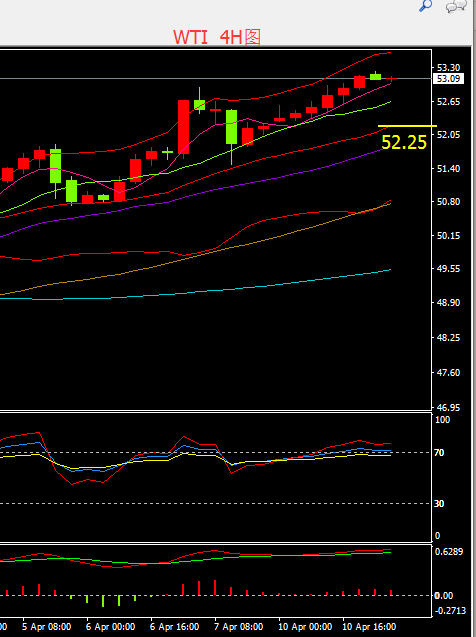Screen dimensions: 476x637
Task: Click price scale value 46.95
Action: pyautogui.click(x=448, y=407)
